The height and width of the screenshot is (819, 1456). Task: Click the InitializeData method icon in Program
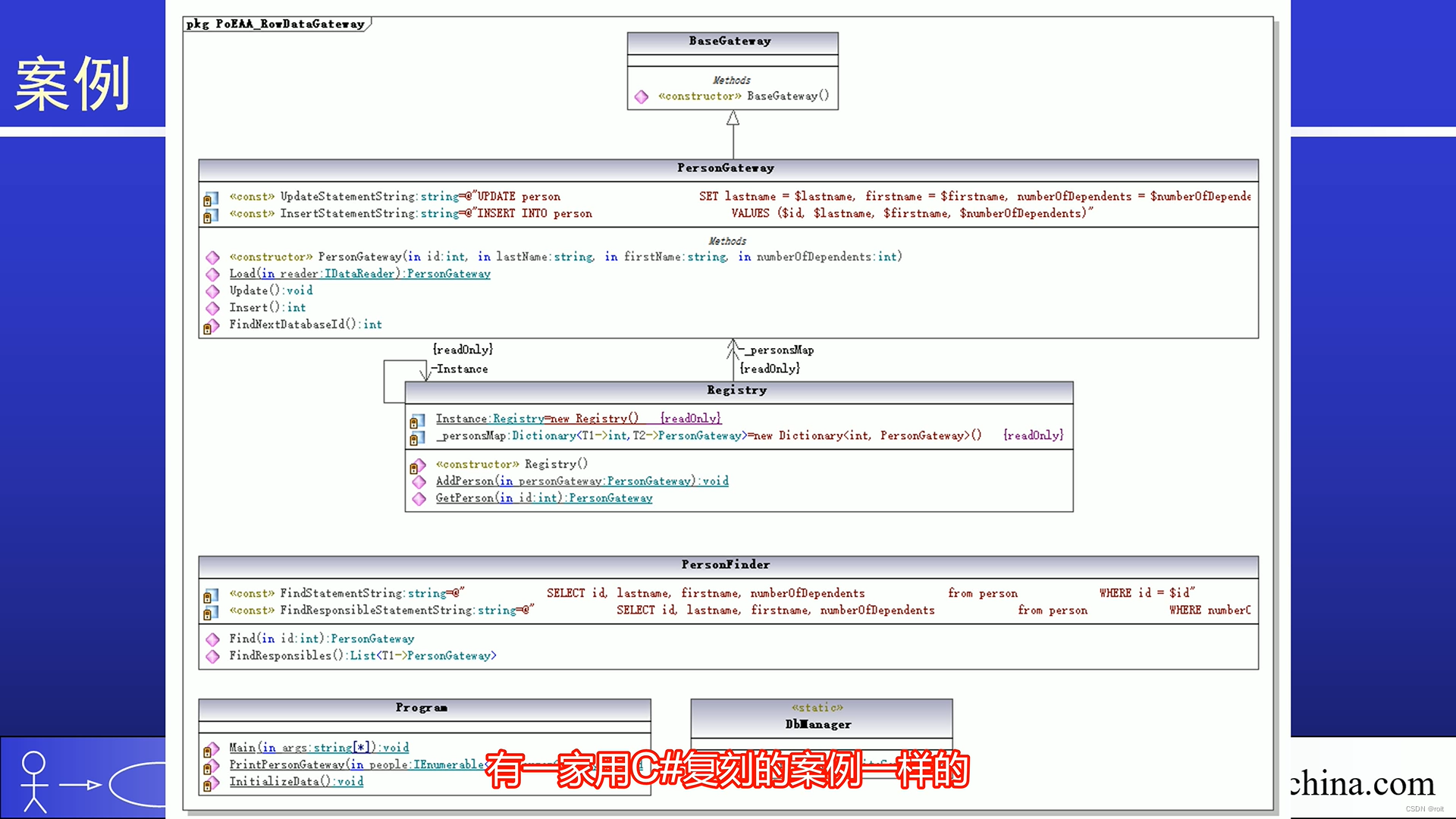pos(211,783)
